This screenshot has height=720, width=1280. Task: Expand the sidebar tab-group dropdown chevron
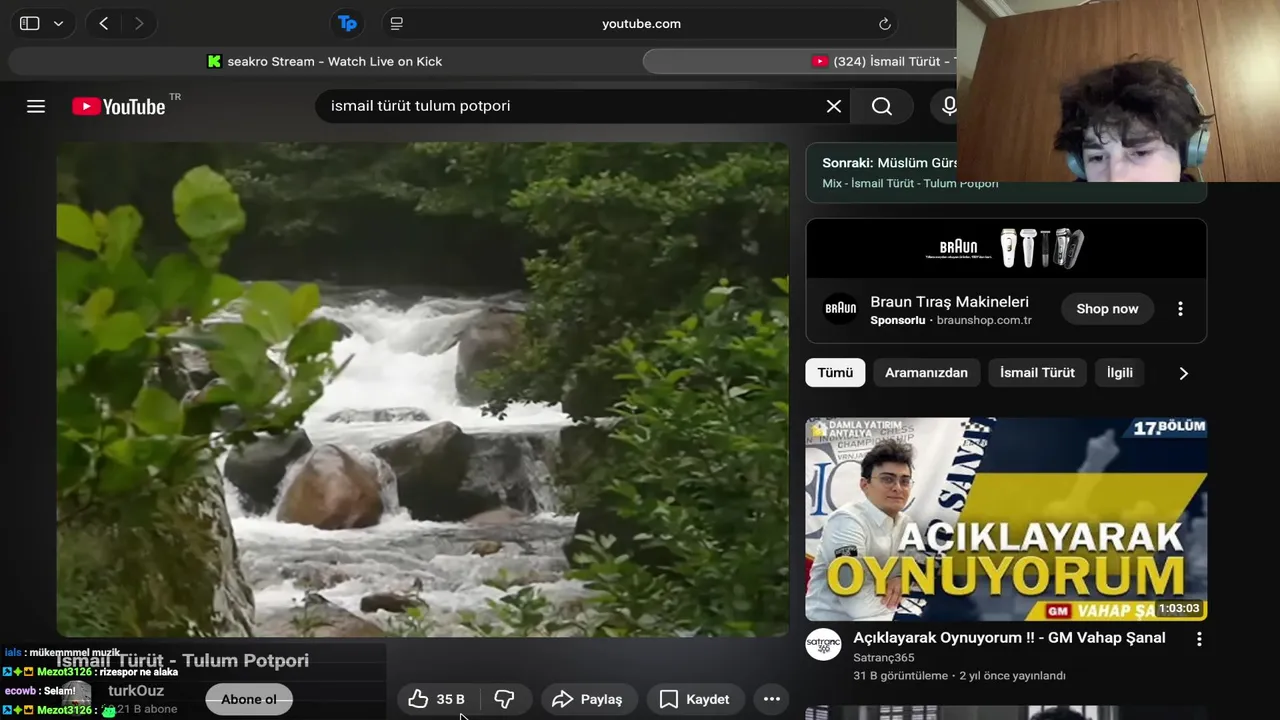tap(59, 23)
